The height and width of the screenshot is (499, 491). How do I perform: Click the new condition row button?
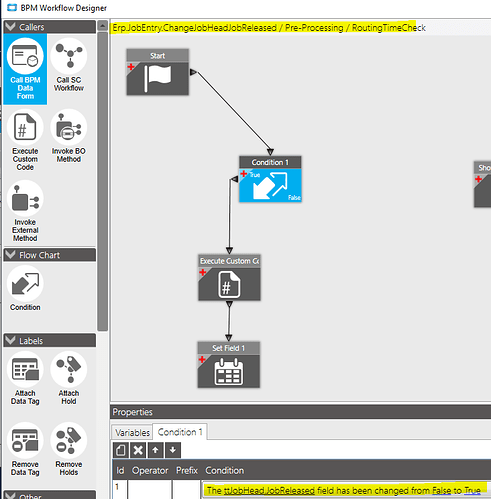(x=121, y=450)
